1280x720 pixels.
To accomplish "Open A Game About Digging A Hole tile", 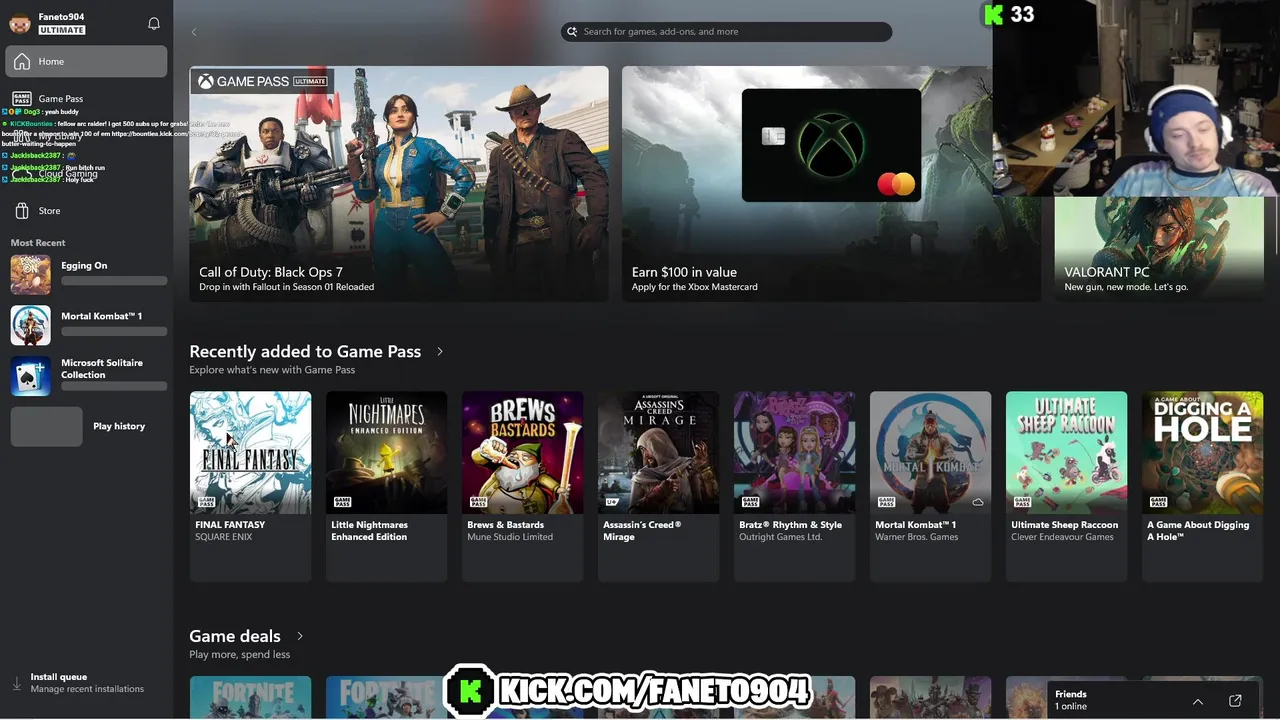I will pos(1202,486).
